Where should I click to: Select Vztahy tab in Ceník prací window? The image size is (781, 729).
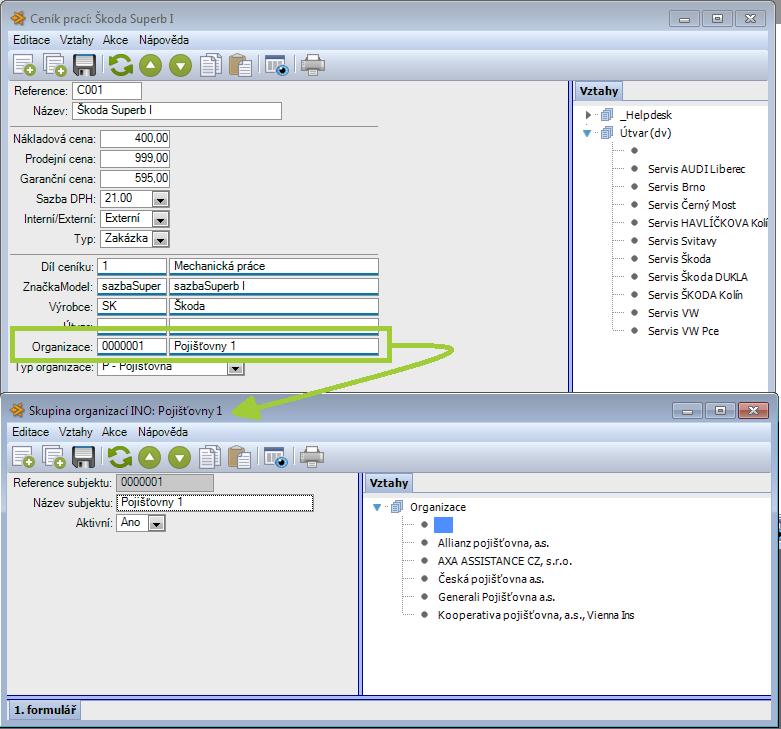(x=599, y=91)
